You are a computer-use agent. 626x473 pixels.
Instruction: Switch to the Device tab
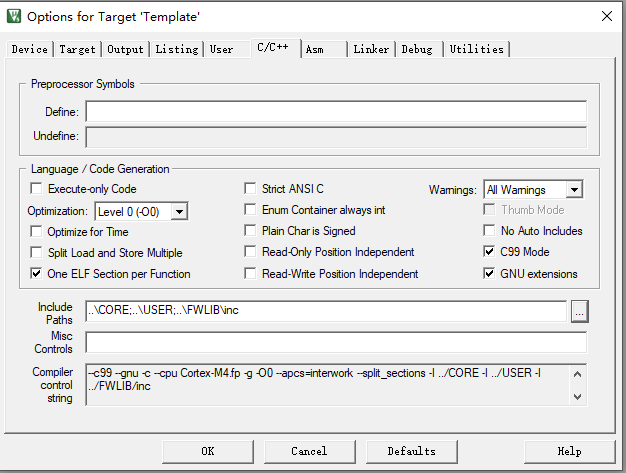tap(30, 49)
